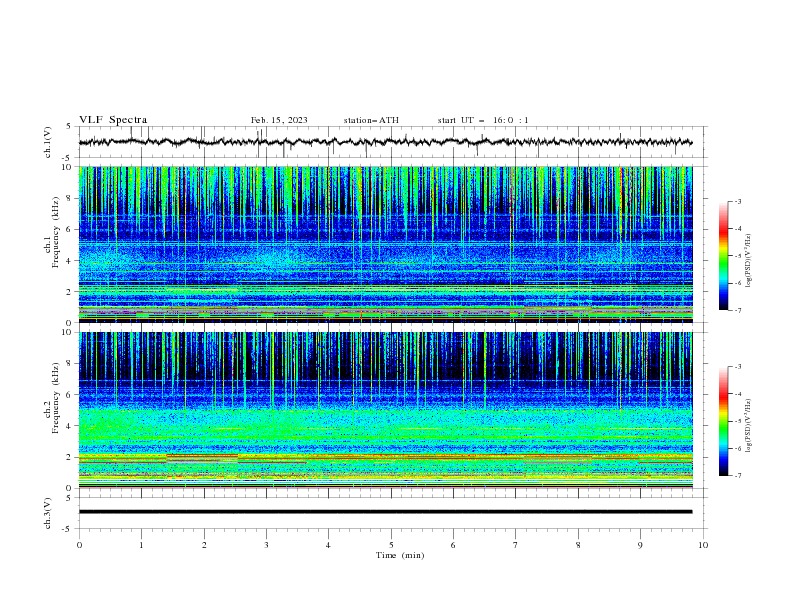Click the "station=ATH" header label
The image size is (792, 612).
pyautogui.click(x=371, y=120)
